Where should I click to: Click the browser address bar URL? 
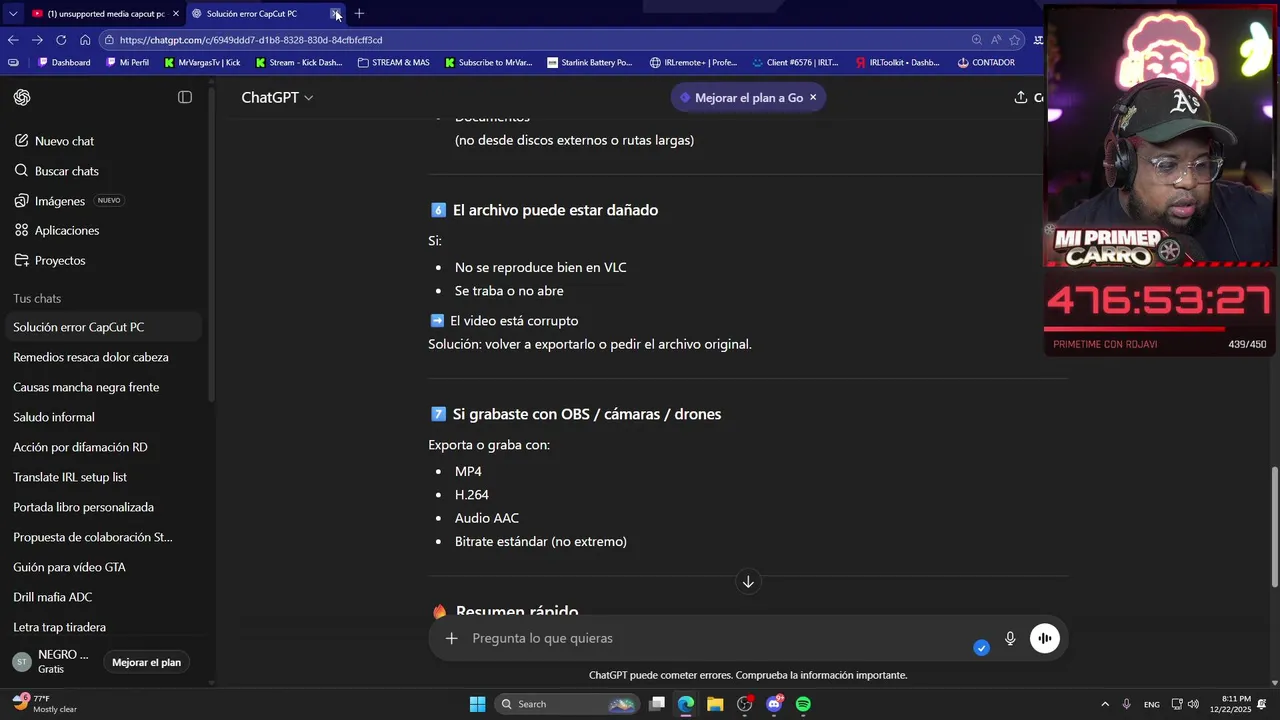pyautogui.click(x=250, y=40)
